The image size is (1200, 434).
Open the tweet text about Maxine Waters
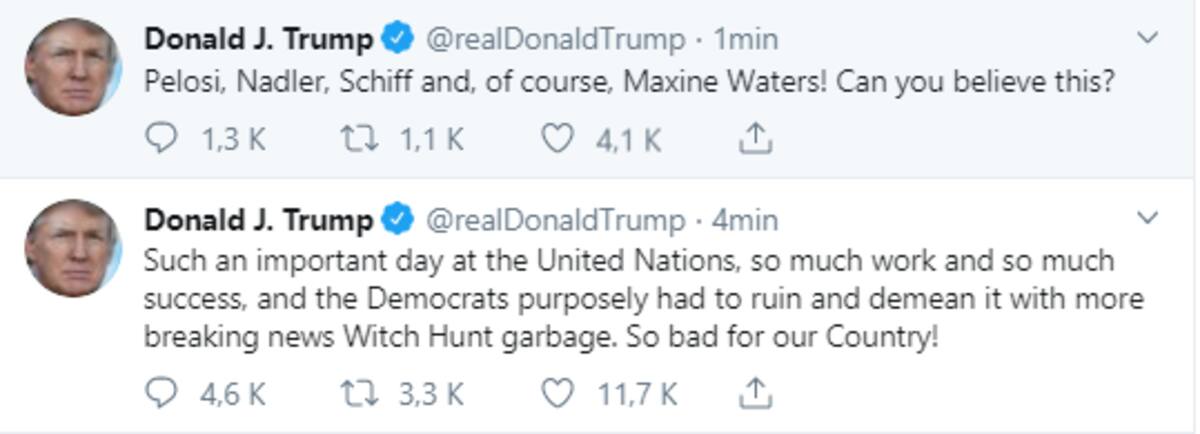[629, 82]
